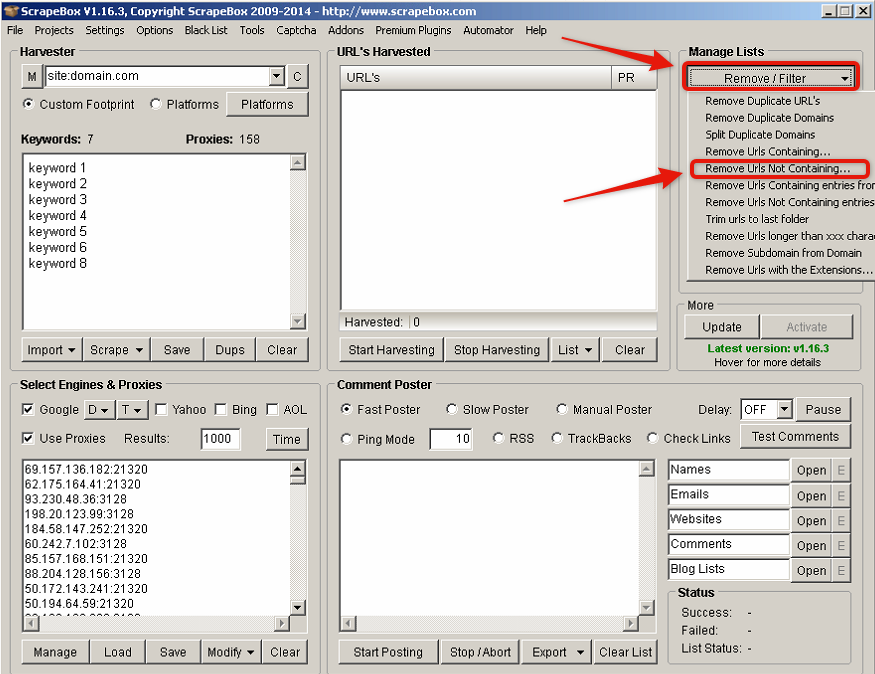Expand the footprint combo box arrow
Viewport: 875px width, 674px height.
click(x=276, y=76)
